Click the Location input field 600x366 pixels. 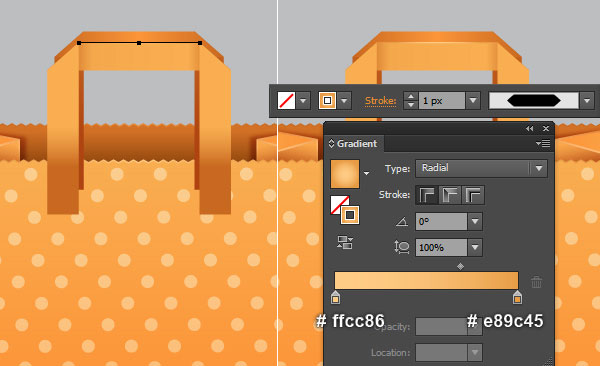point(442,353)
